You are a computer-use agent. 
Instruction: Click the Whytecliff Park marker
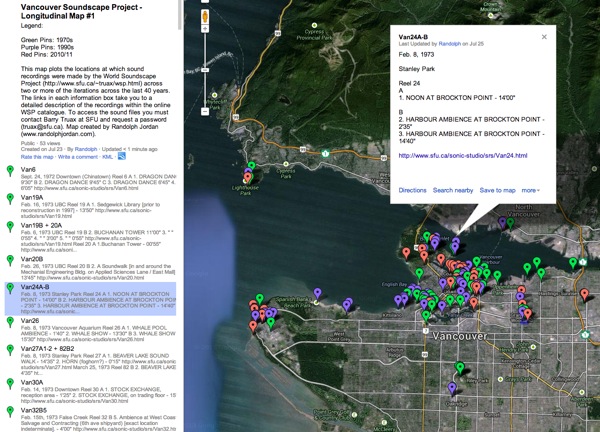point(215,95)
